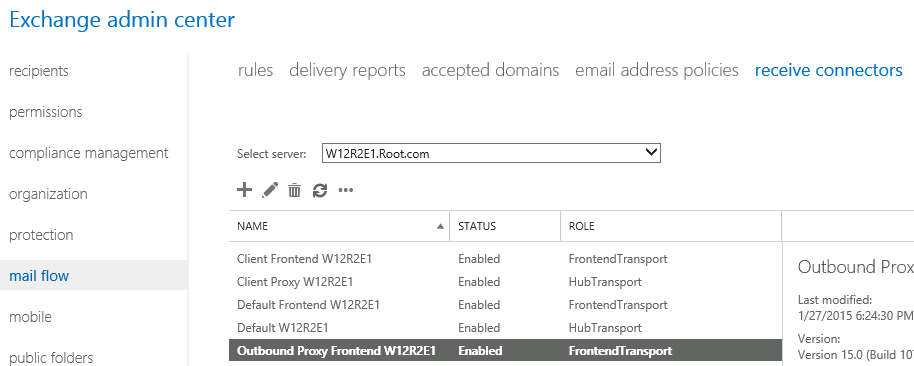914x366 pixels.
Task: Click the pencil edit connector icon
Action: pos(270,190)
